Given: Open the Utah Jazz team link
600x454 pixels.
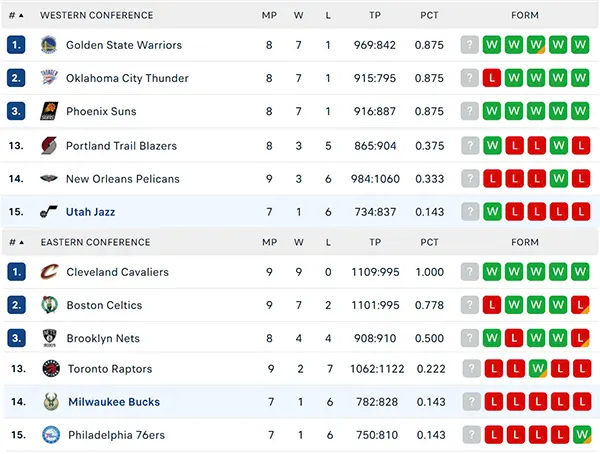Looking at the screenshot, I should (x=90, y=212).
